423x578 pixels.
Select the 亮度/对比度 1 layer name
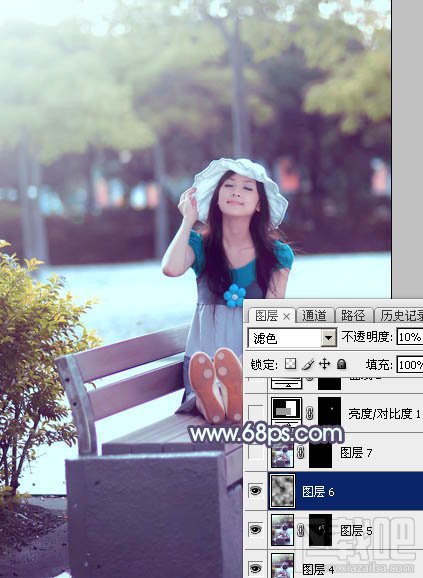click(x=384, y=414)
